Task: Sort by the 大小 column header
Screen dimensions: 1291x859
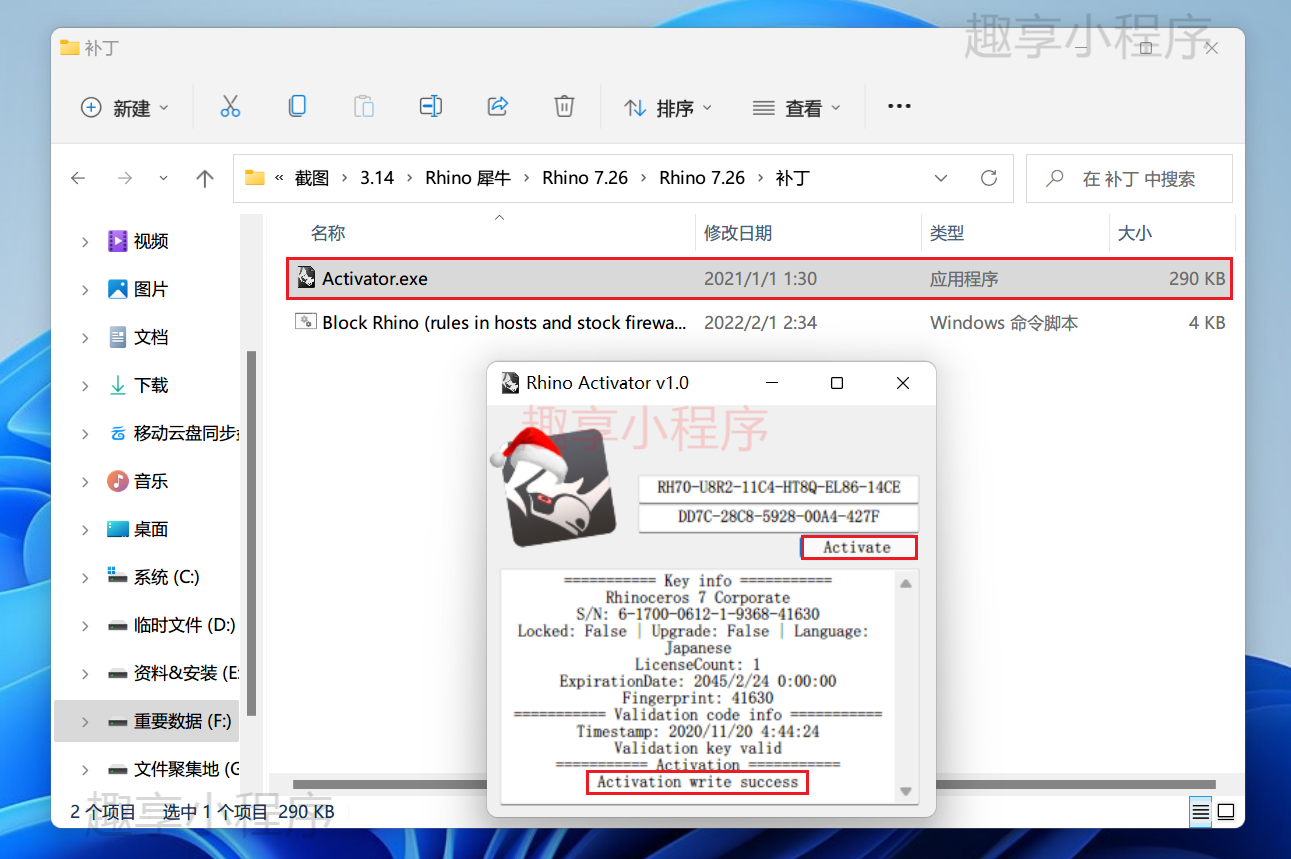Action: click(x=1134, y=233)
